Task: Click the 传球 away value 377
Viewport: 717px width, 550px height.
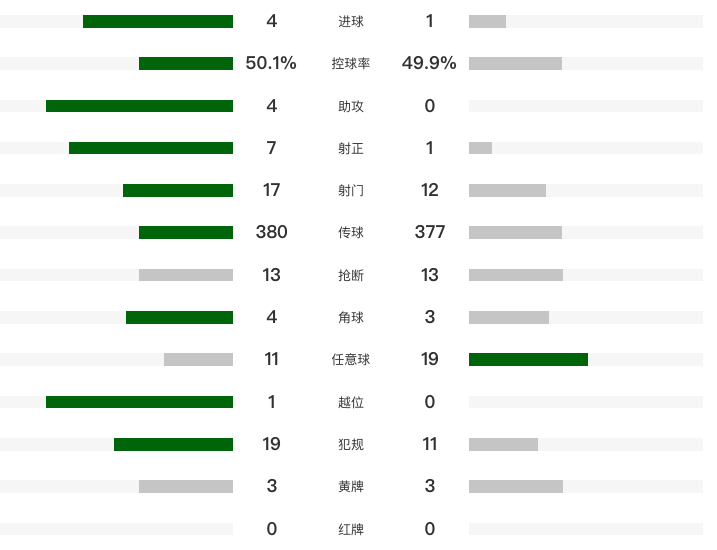Action: coord(429,232)
